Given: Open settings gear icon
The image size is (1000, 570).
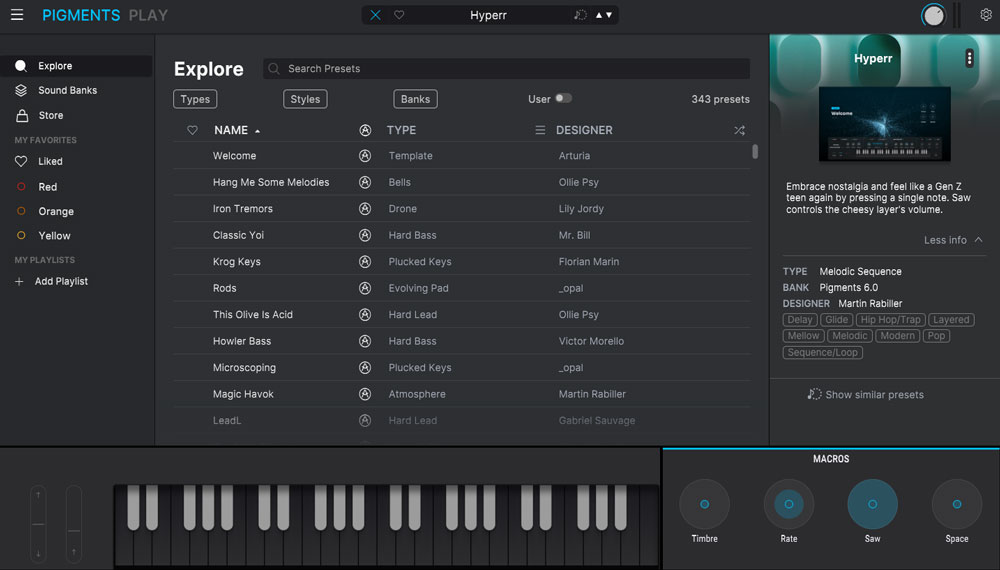Looking at the screenshot, I should [x=985, y=15].
